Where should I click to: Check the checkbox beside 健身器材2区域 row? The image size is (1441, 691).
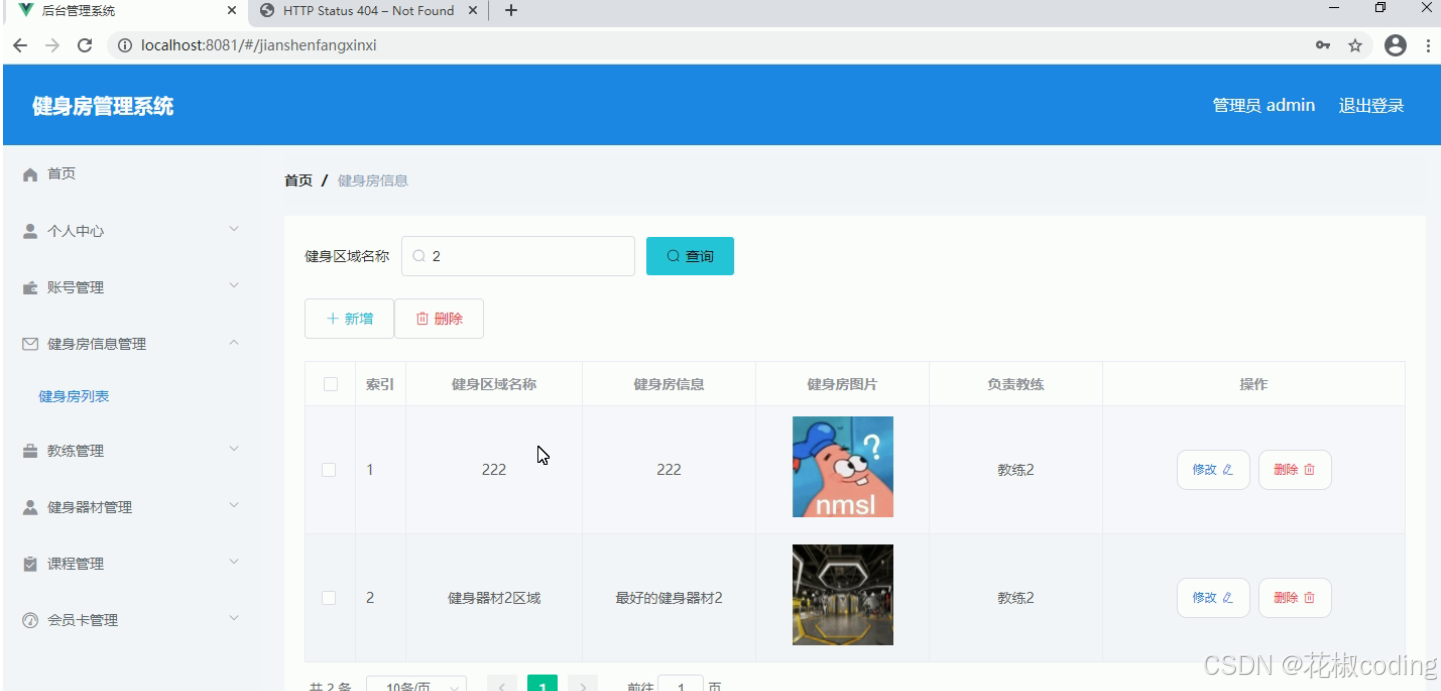[x=329, y=597]
